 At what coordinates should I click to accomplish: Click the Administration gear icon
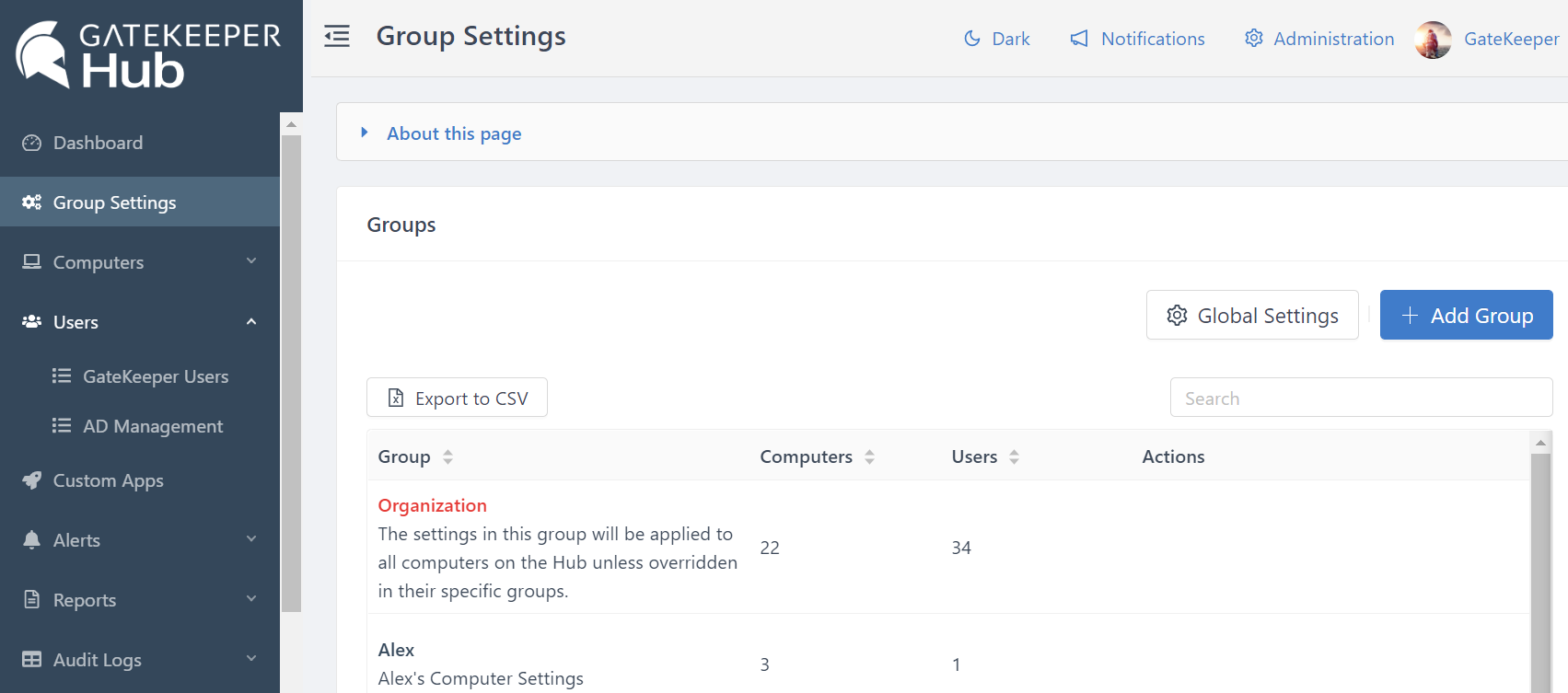[x=1253, y=39]
